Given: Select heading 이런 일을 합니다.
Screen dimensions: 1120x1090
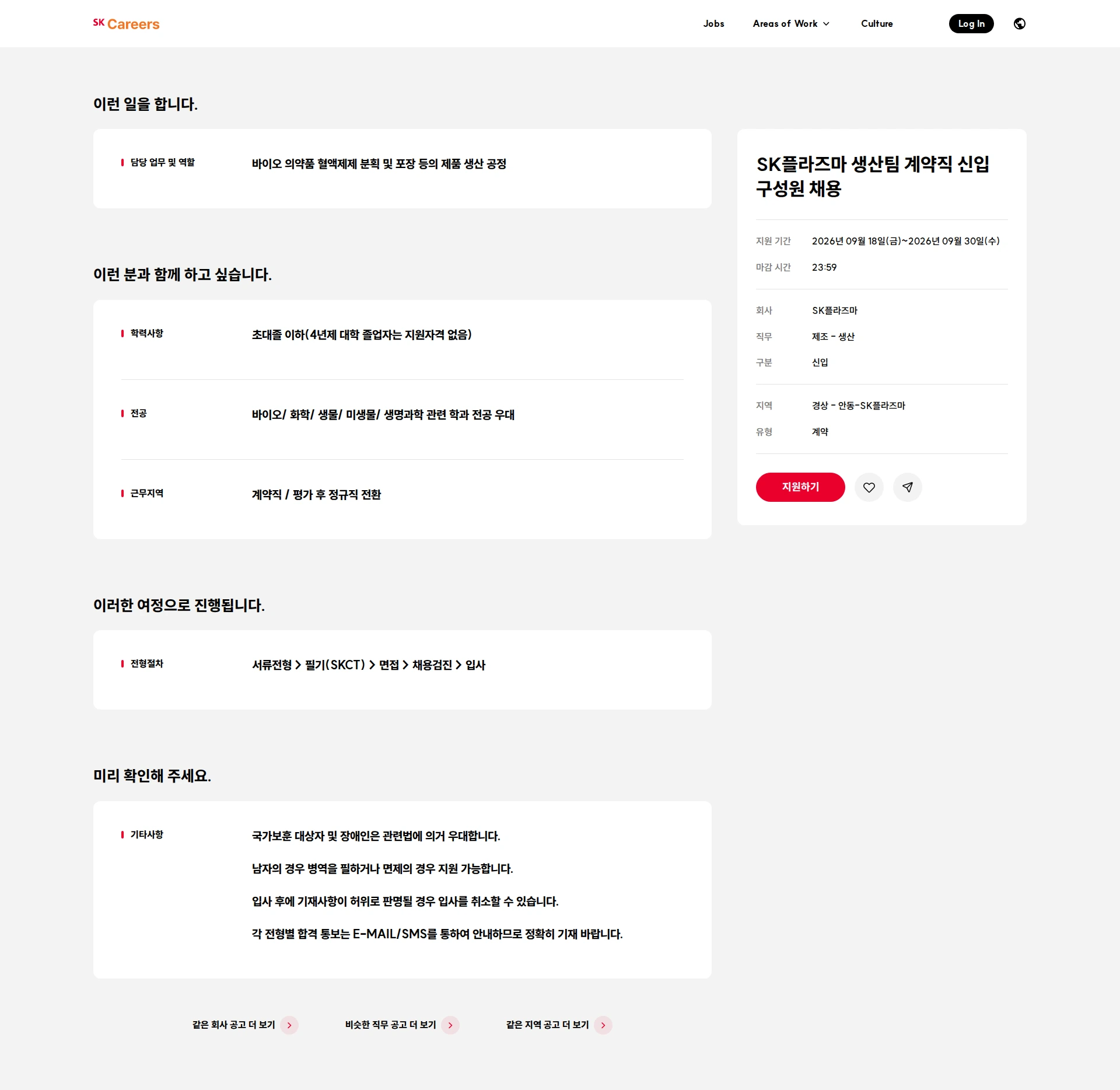Looking at the screenshot, I should coord(146,104).
